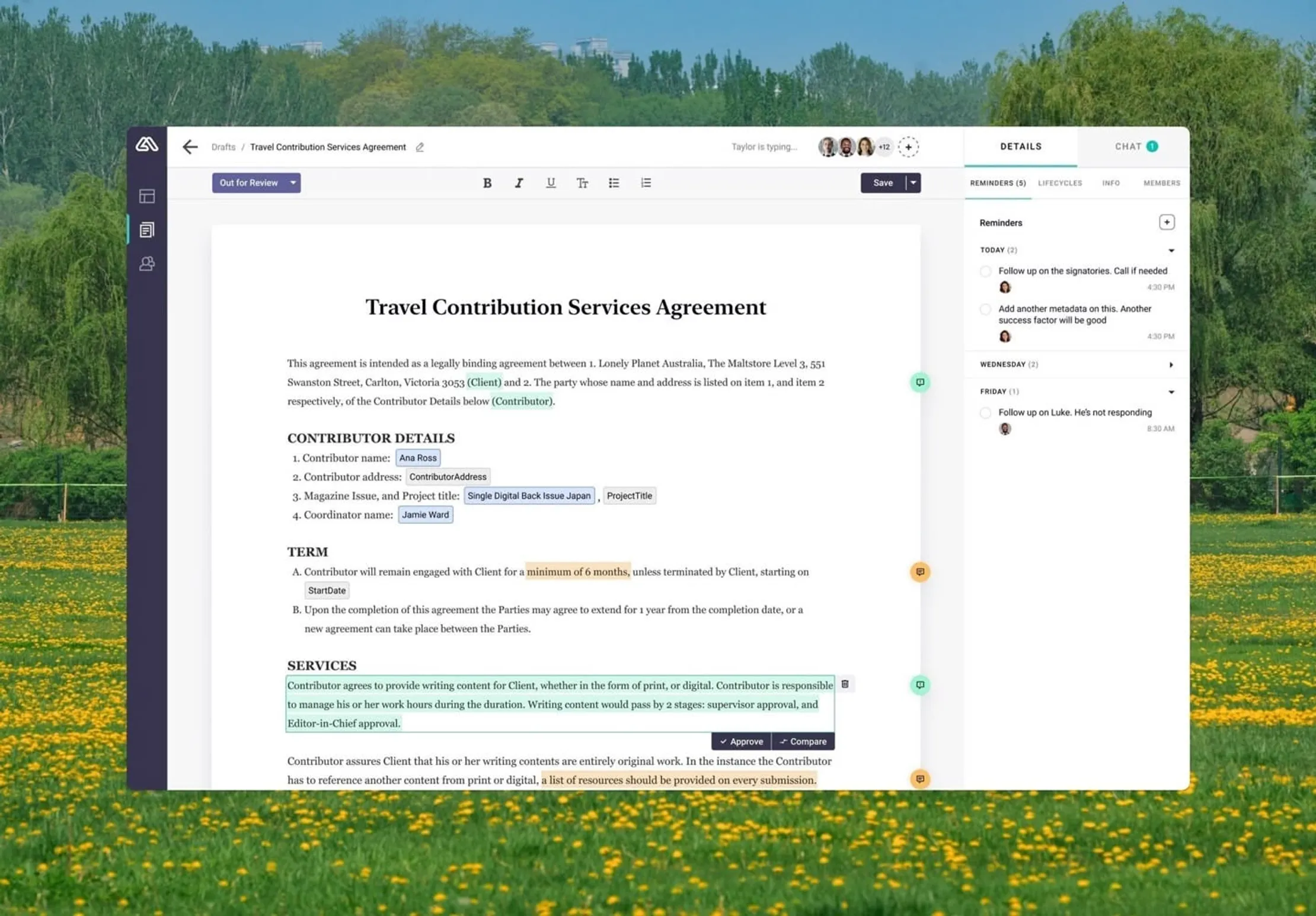The width and height of the screenshot is (1316, 916).
Task: Open the contacts icon in sidebar
Action: 147,264
